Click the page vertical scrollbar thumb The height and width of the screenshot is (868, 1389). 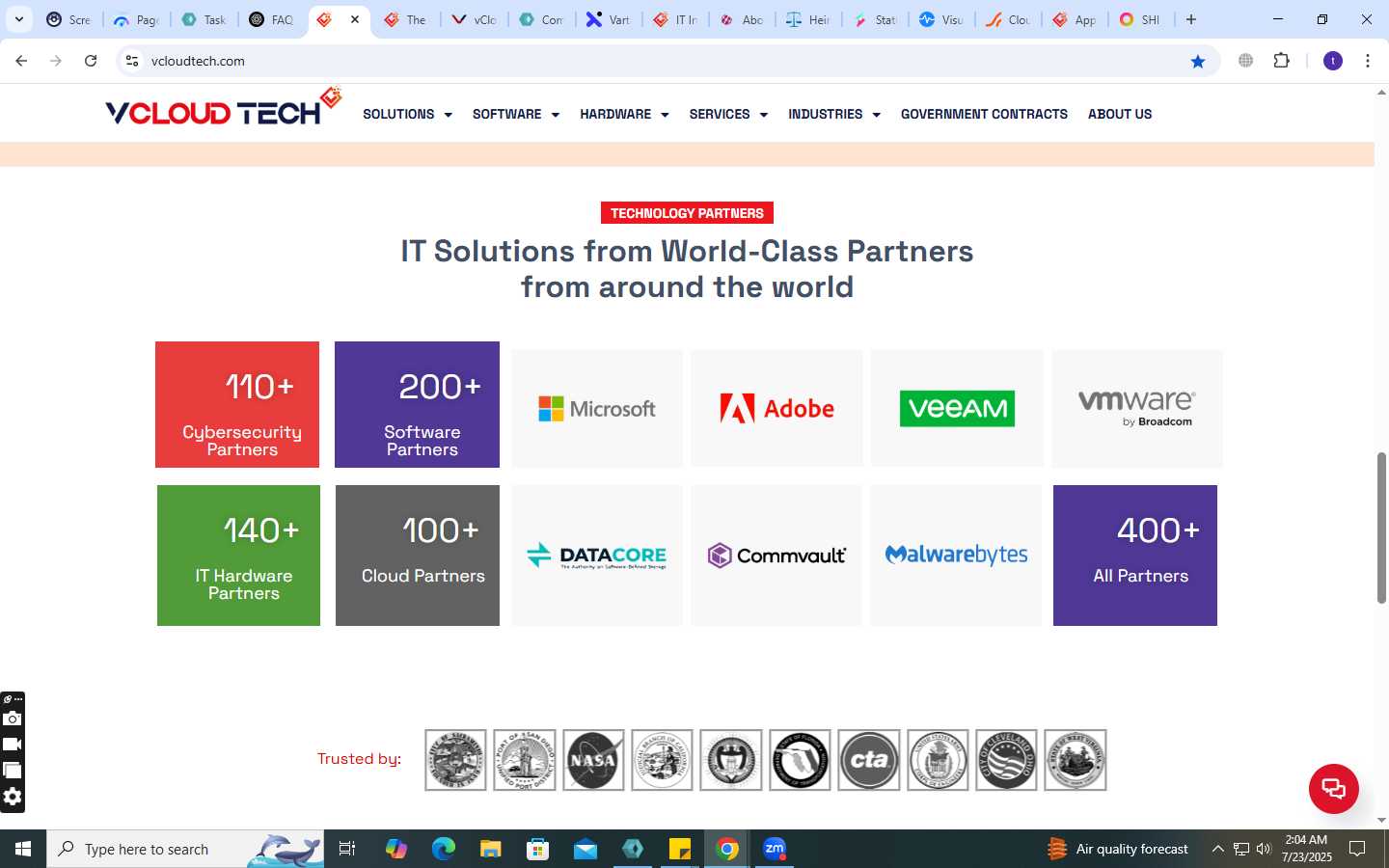tap(1381, 528)
